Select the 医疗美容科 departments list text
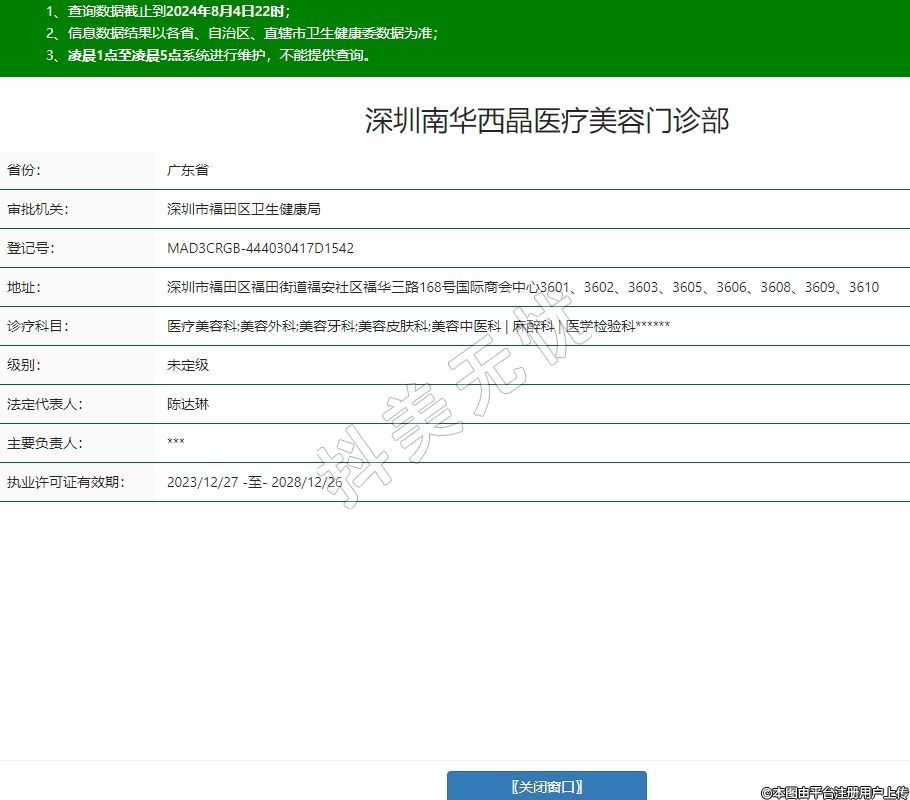The image size is (910, 800). [x=417, y=326]
